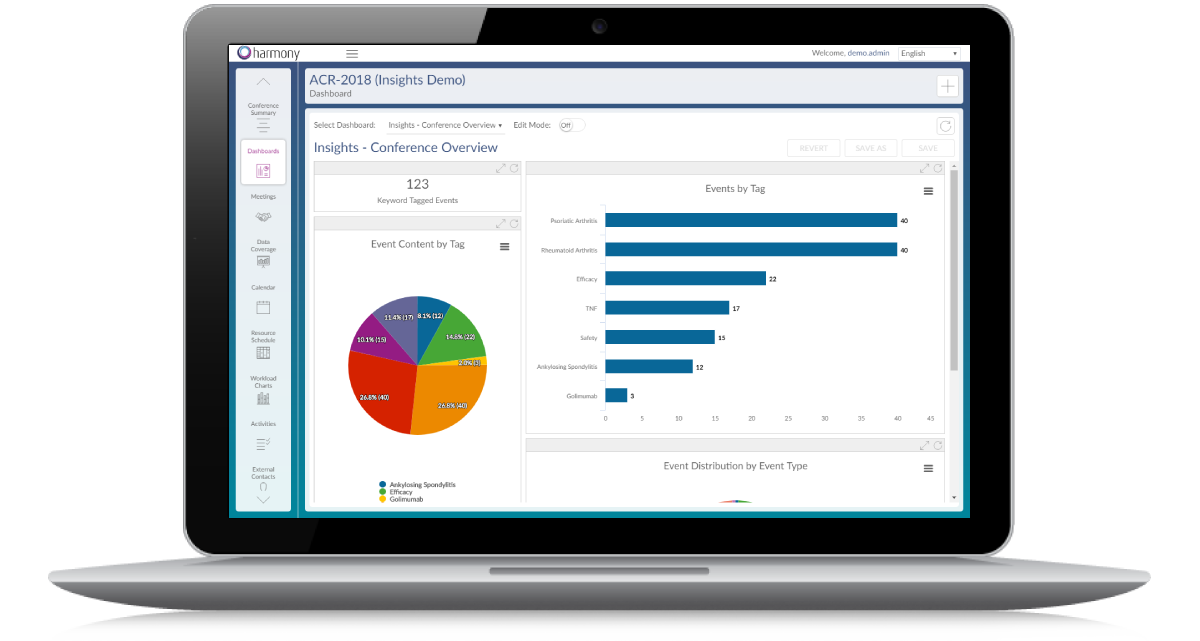Click the harmony logo
This screenshot has height=641, width=1200.
click(x=269, y=53)
